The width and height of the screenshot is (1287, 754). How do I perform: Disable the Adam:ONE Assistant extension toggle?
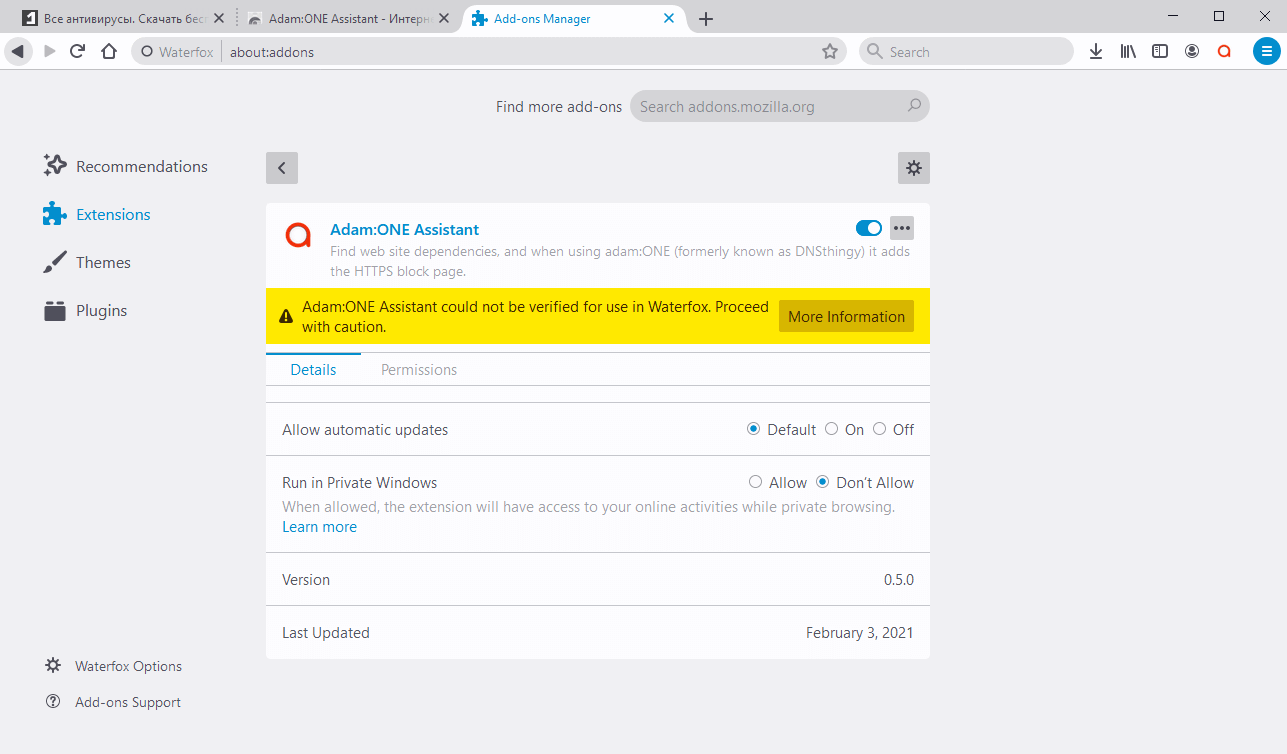(x=869, y=228)
